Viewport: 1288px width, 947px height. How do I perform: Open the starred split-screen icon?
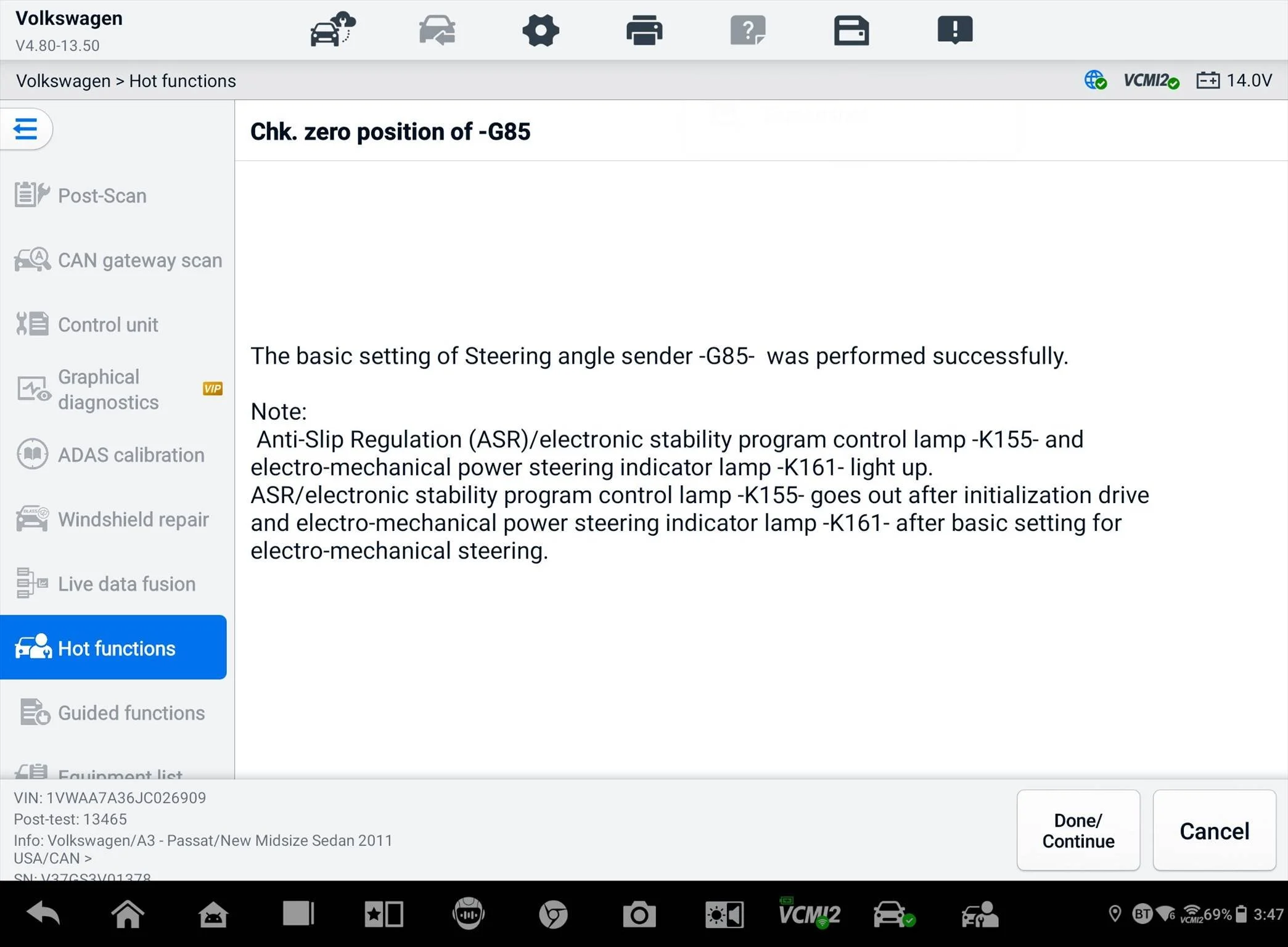tap(384, 914)
